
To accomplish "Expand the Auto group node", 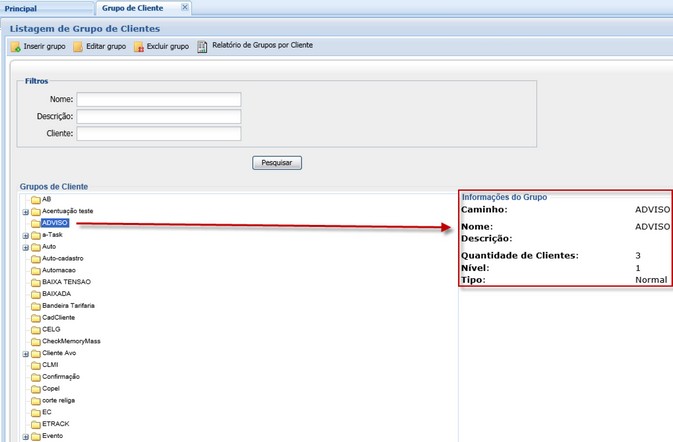I will 25,247.
